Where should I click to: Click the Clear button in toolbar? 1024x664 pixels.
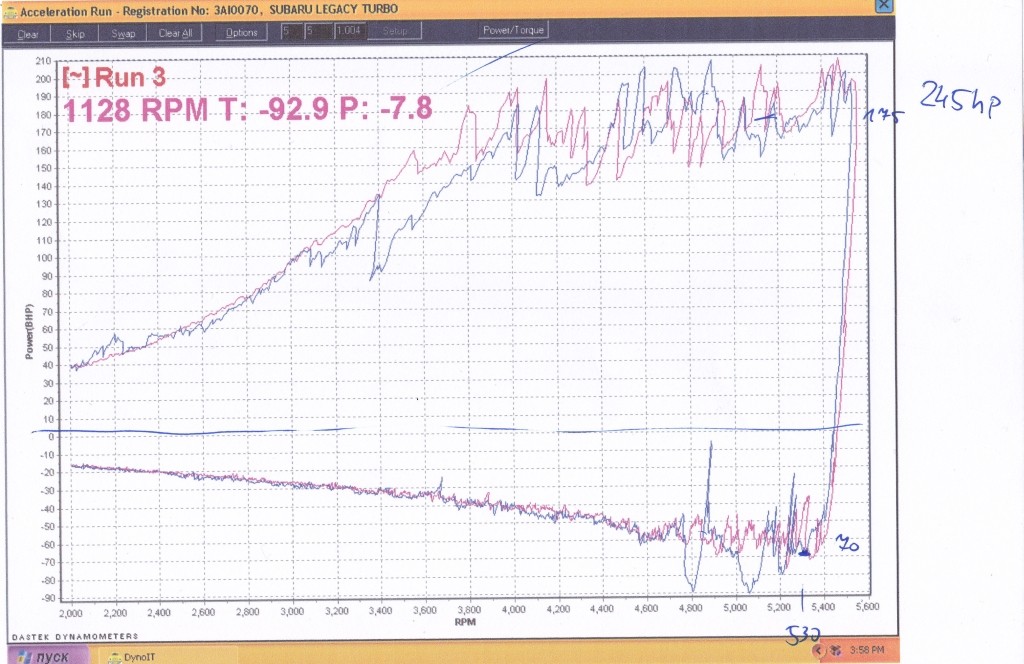click(x=28, y=33)
